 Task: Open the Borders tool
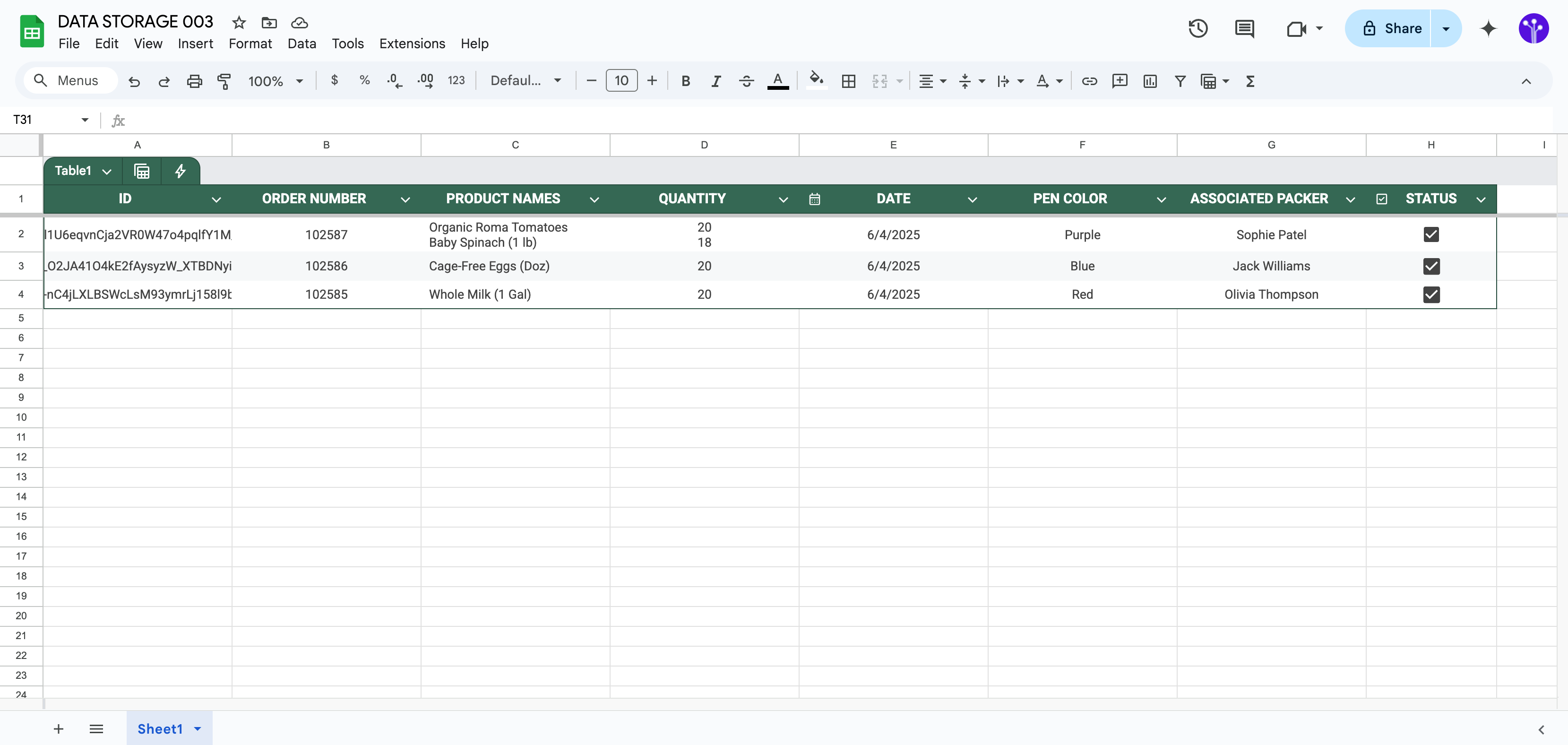[849, 81]
